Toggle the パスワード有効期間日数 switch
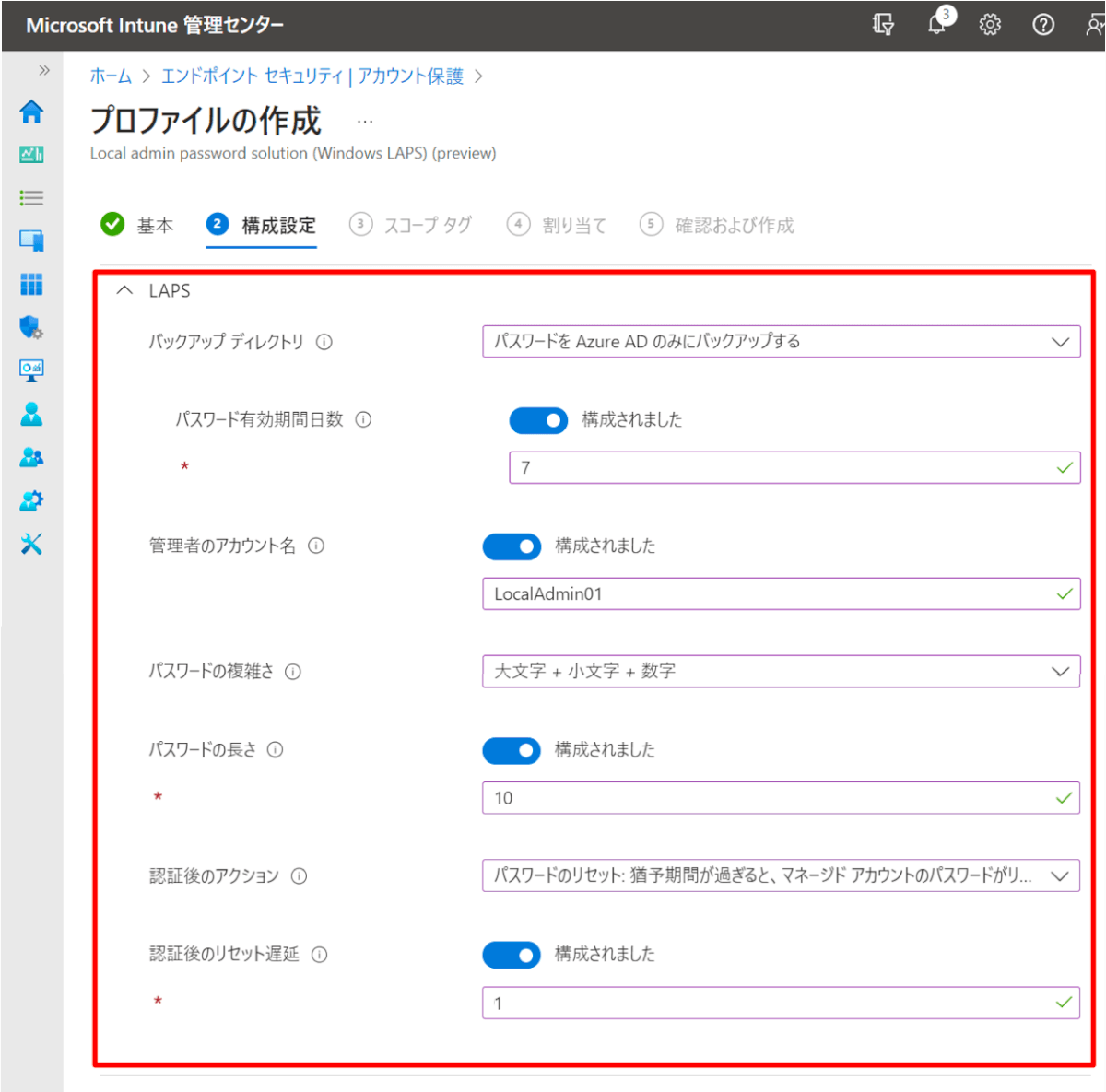Image resolution: width=1106 pixels, height=1092 pixels. 538,420
